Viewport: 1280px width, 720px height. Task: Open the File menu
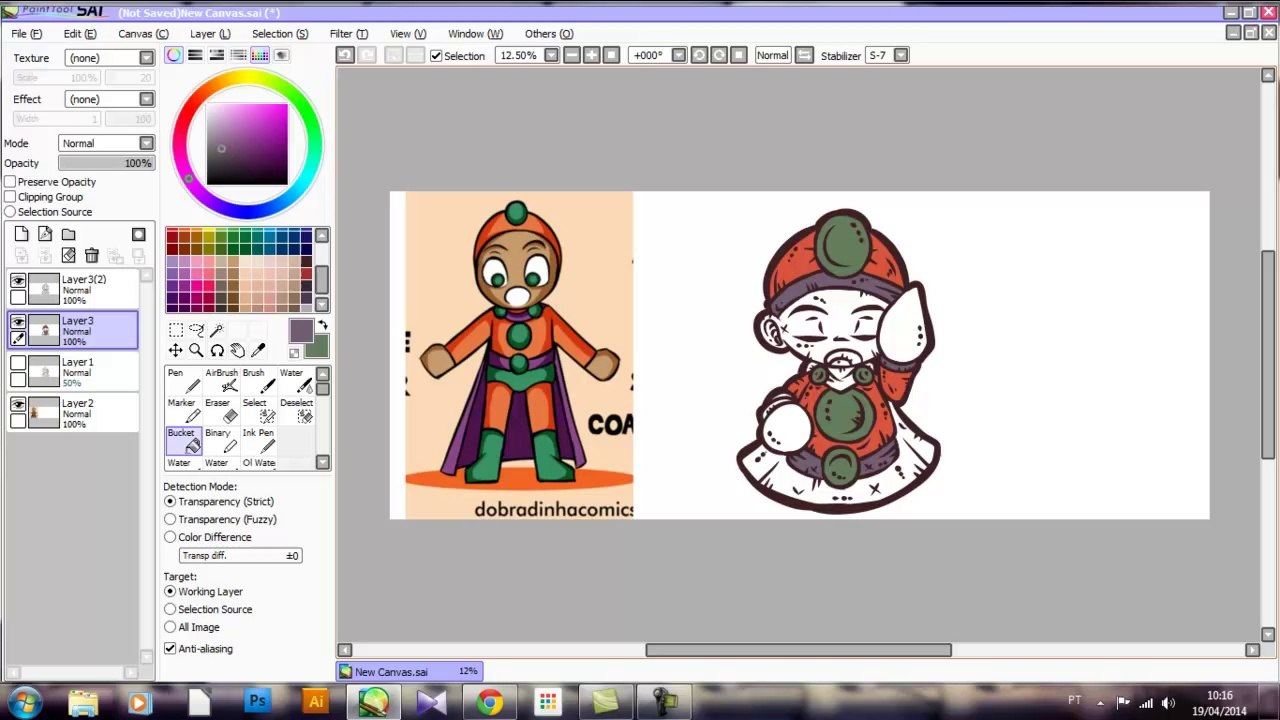27,34
